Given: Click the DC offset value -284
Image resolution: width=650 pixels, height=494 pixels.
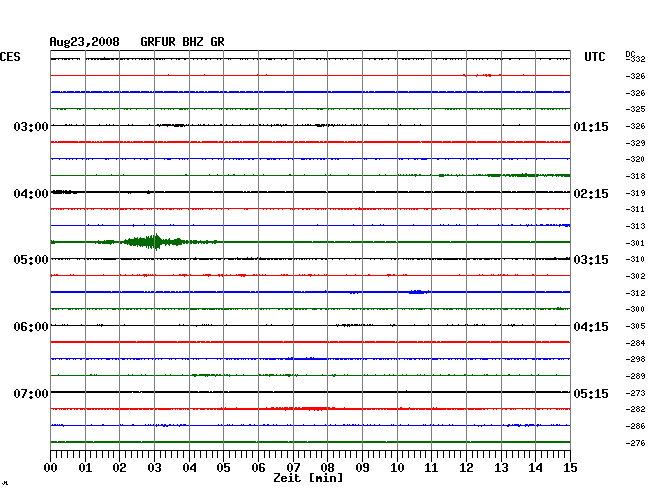Looking at the screenshot, I should point(635,343).
